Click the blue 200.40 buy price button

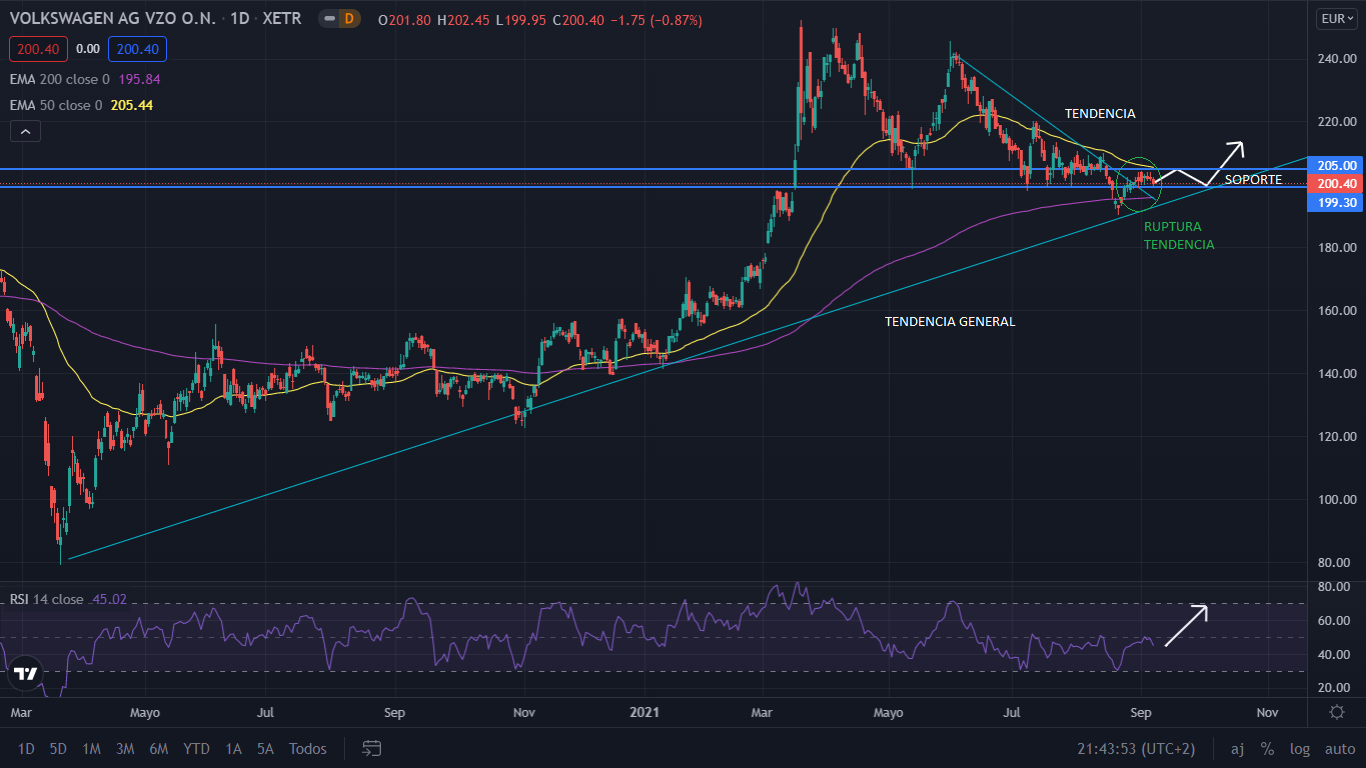click(138, 48)
